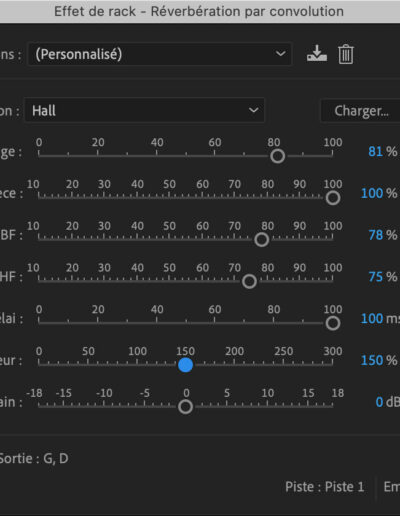Edit the 100 ms delay value

(372, 319)
